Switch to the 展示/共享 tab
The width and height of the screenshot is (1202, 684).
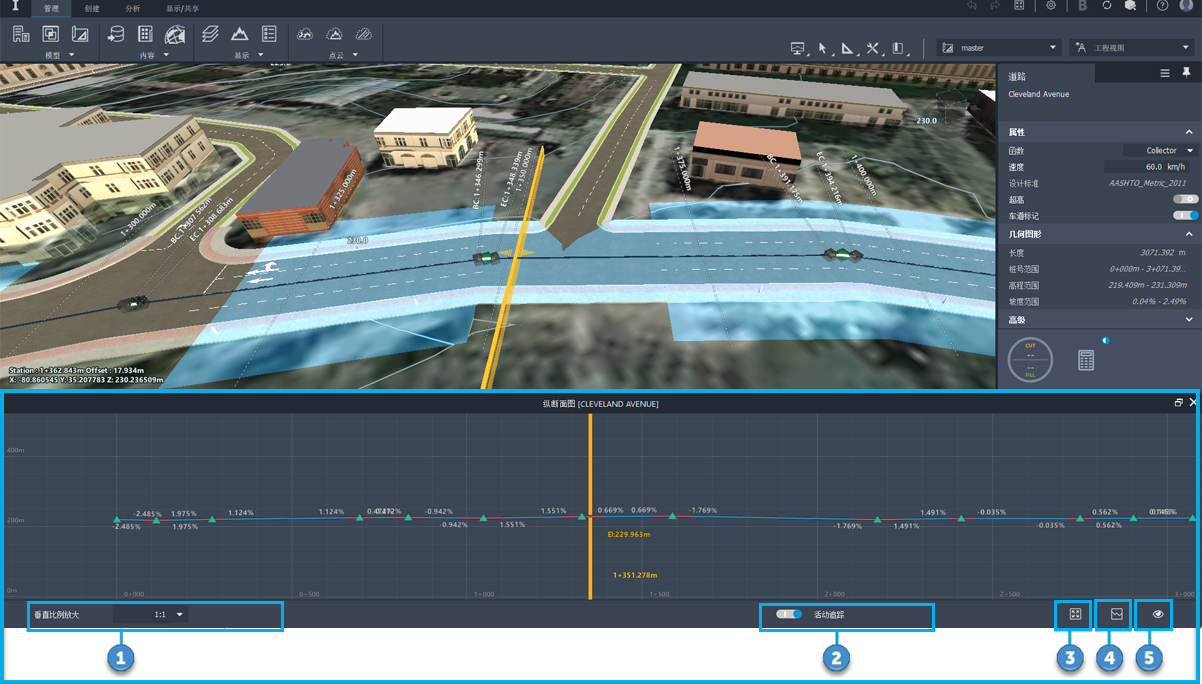[x=182, y=7]
